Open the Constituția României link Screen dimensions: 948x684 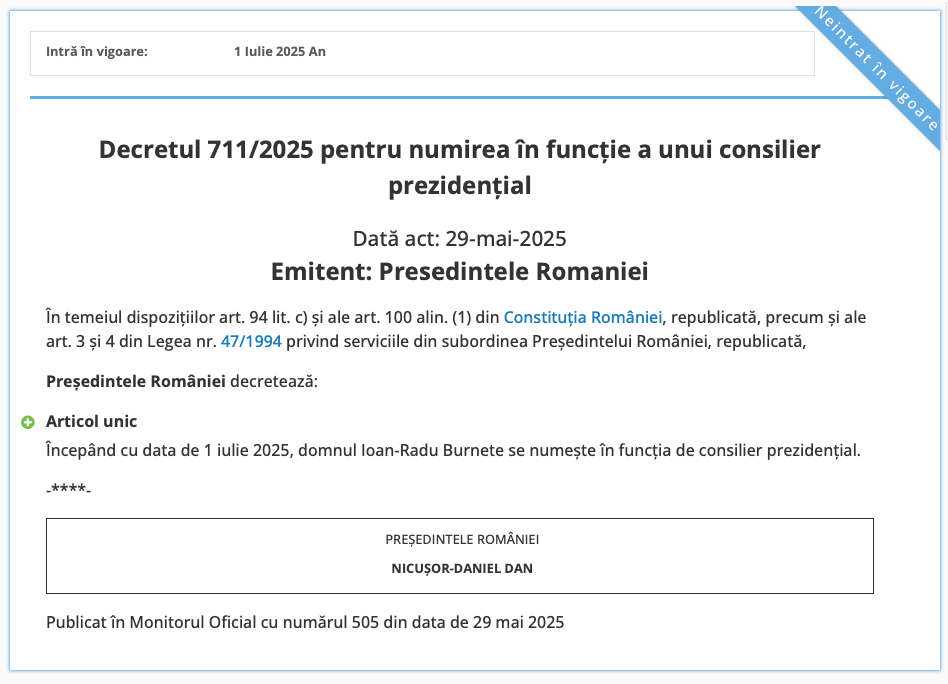(x=583, y=318)
